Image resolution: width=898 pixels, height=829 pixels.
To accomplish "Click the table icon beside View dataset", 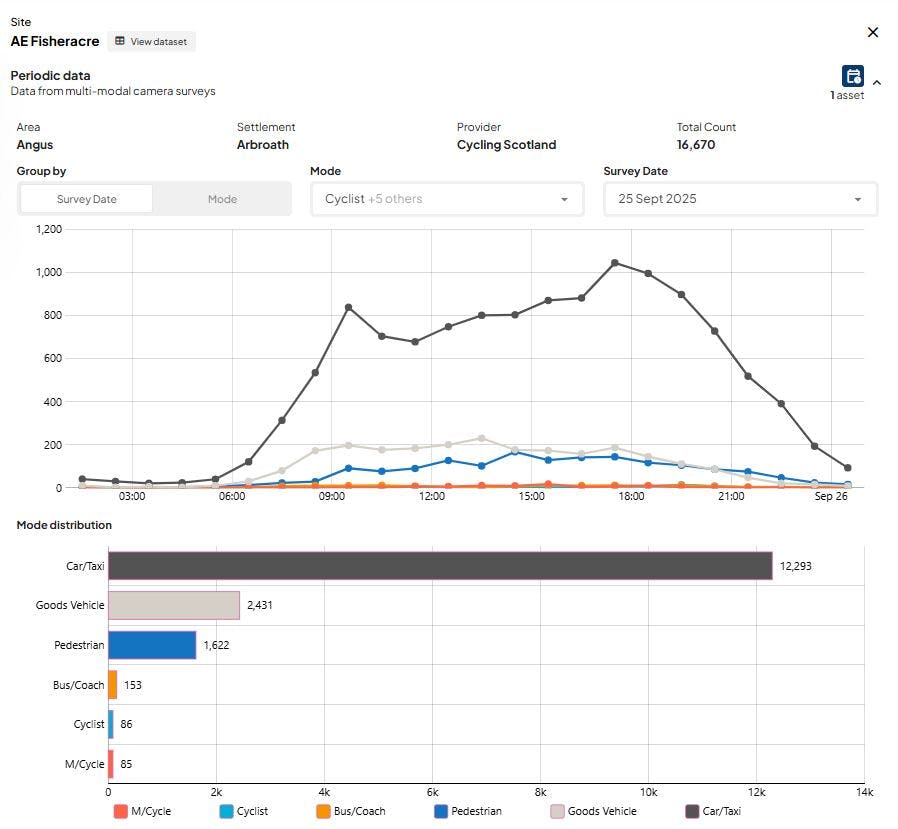I will [120, 41].
